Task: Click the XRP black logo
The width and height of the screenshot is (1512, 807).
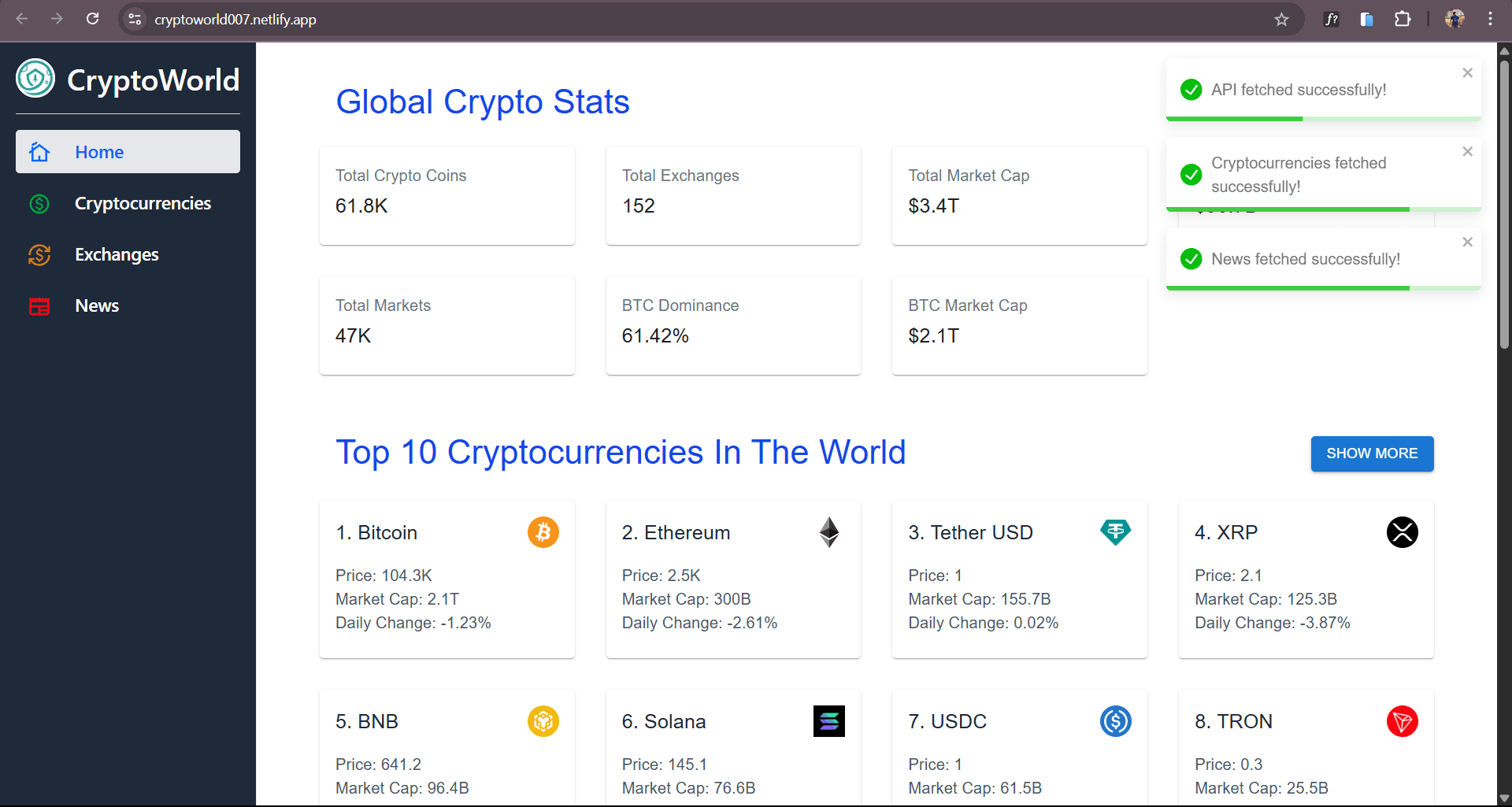Action: coord(1403,532)
